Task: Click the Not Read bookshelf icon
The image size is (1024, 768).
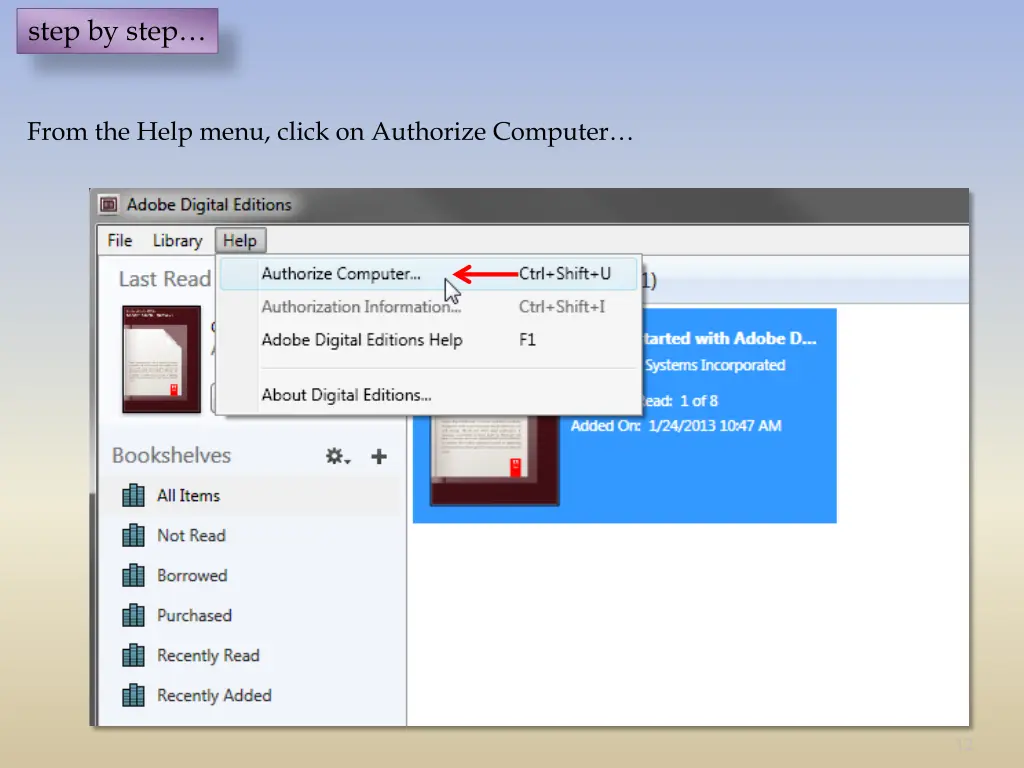Action: click(133, 536)
